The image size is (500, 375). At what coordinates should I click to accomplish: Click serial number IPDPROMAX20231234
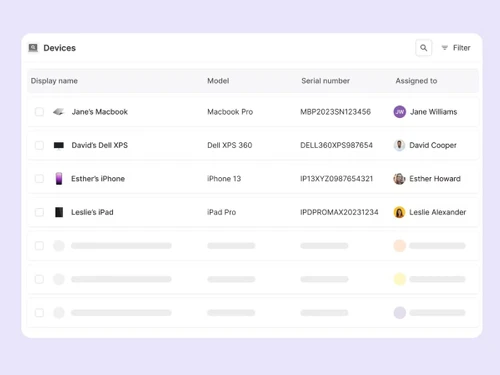339,212
